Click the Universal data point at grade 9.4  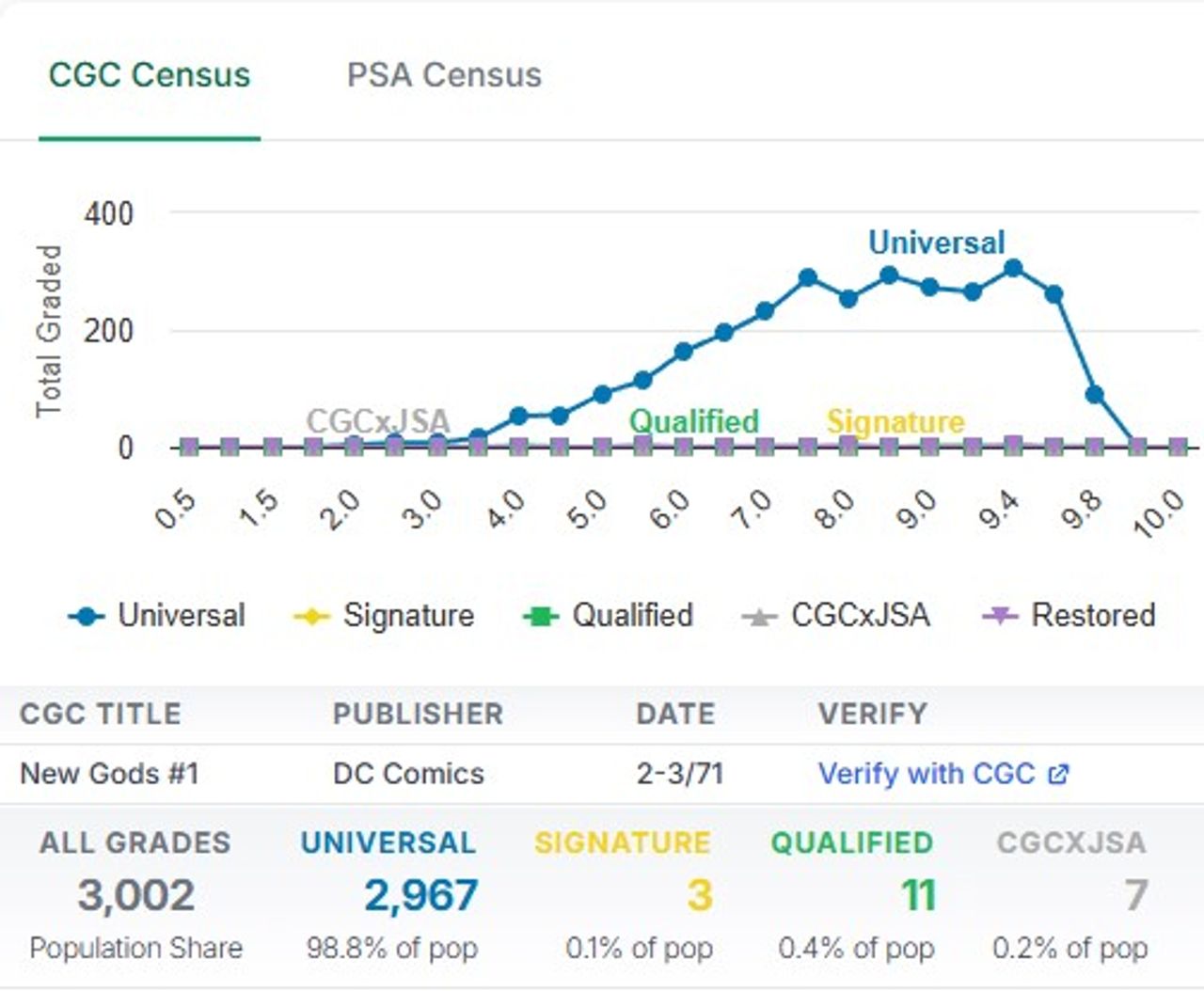(1013, 269)
